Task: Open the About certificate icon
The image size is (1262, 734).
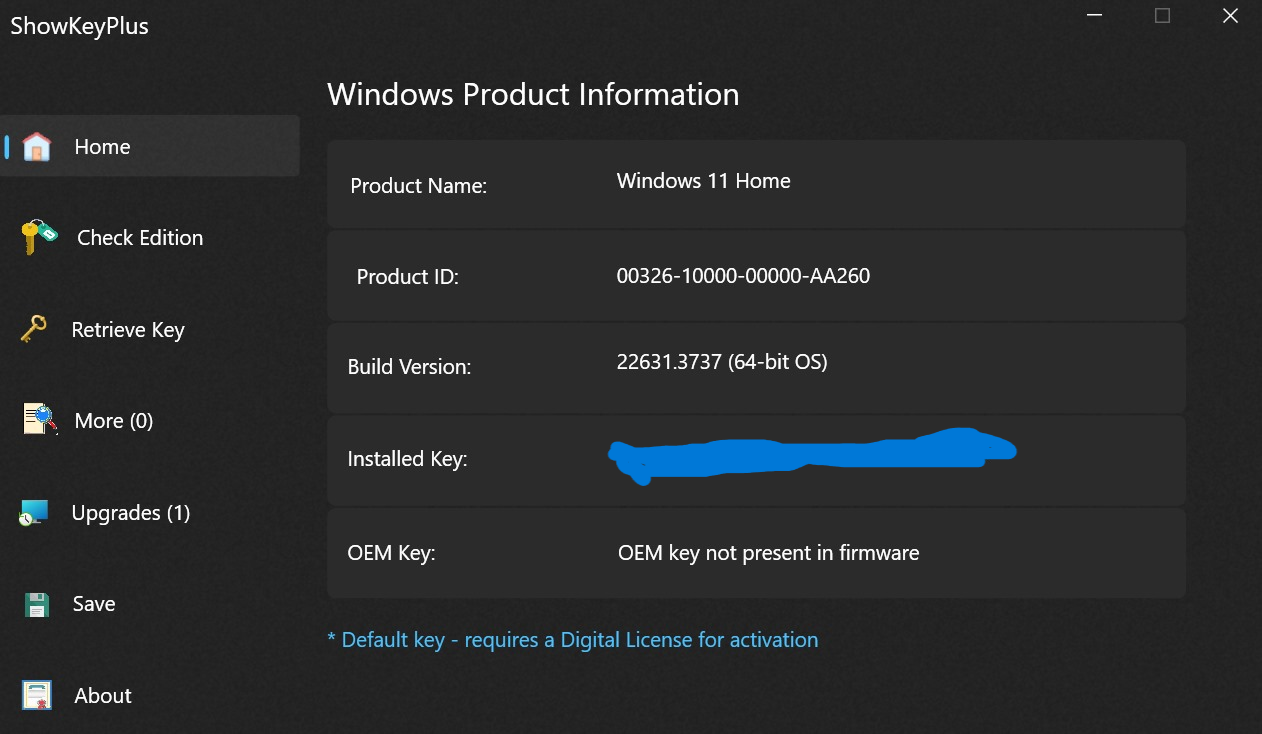Action: pos(37,695)
